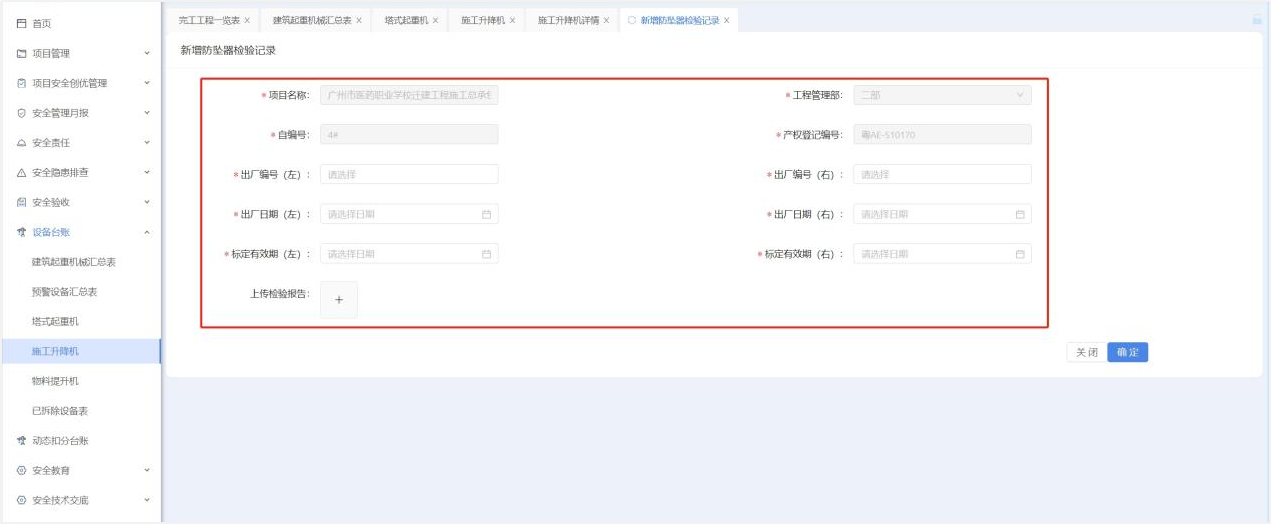Close the 完工工程一览表 tab
Screen dimensions: 1271x524
[247, 20]
